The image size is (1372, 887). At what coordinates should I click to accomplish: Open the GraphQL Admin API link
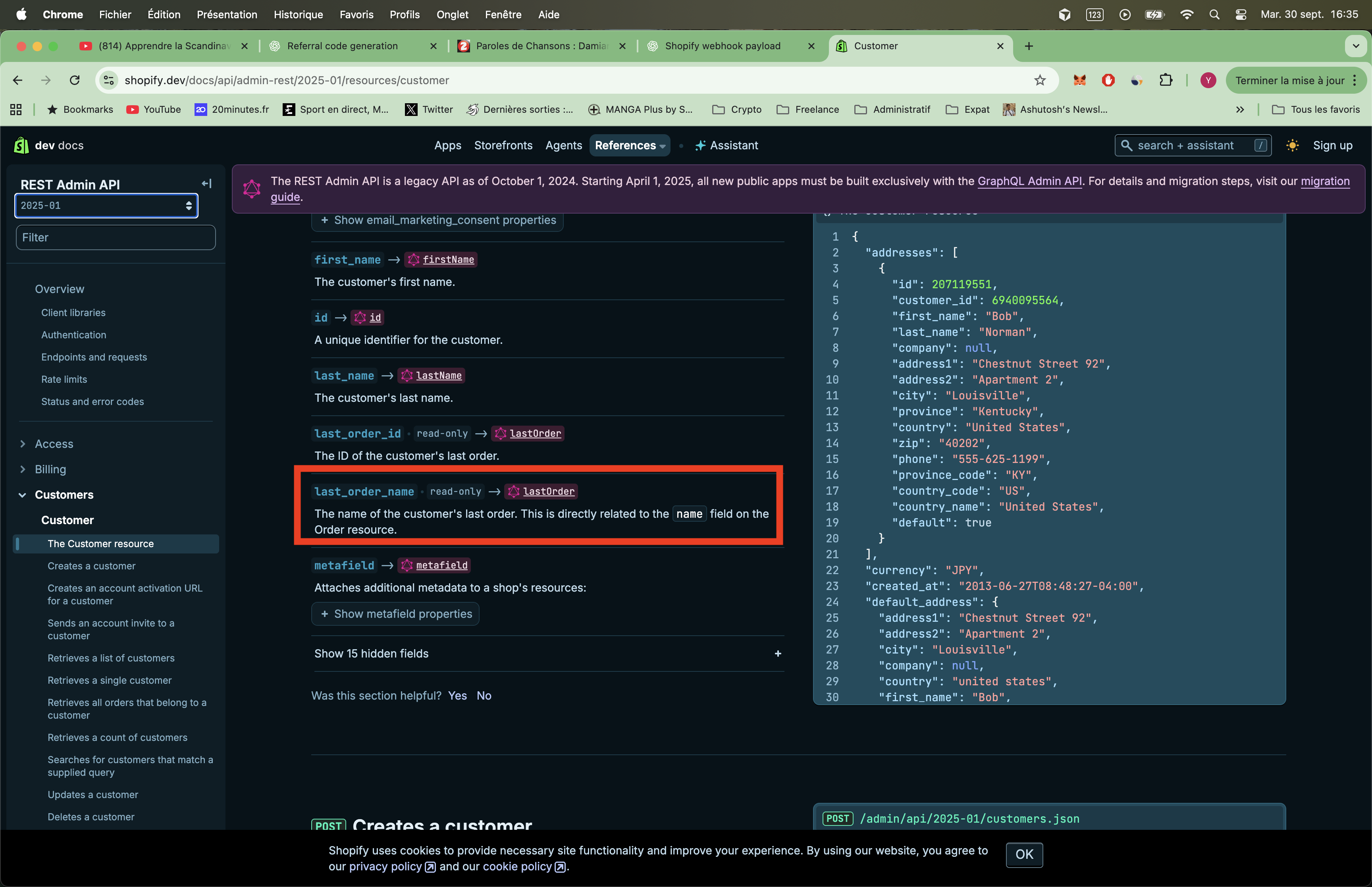point(1029,181)
